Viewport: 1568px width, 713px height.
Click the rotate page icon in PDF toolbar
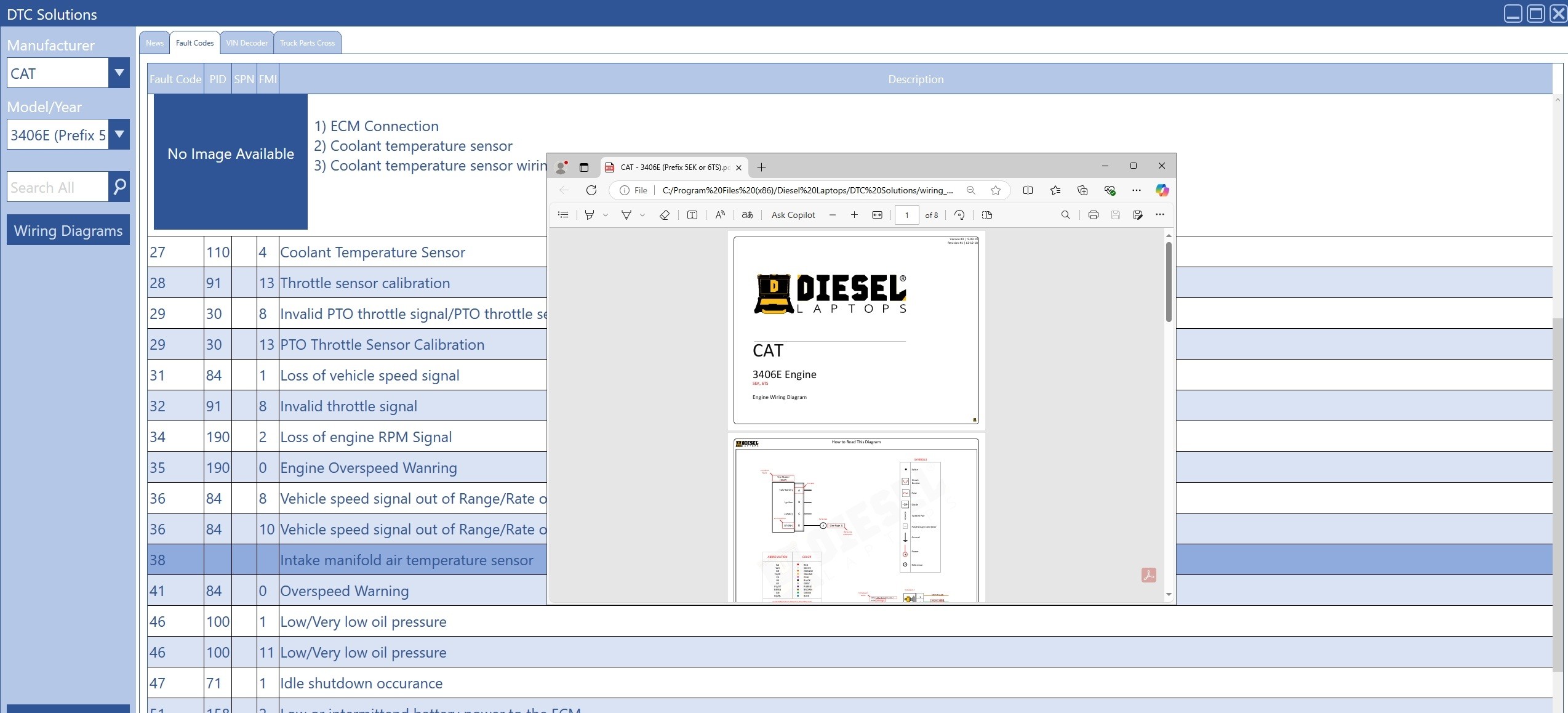(959, 215)
